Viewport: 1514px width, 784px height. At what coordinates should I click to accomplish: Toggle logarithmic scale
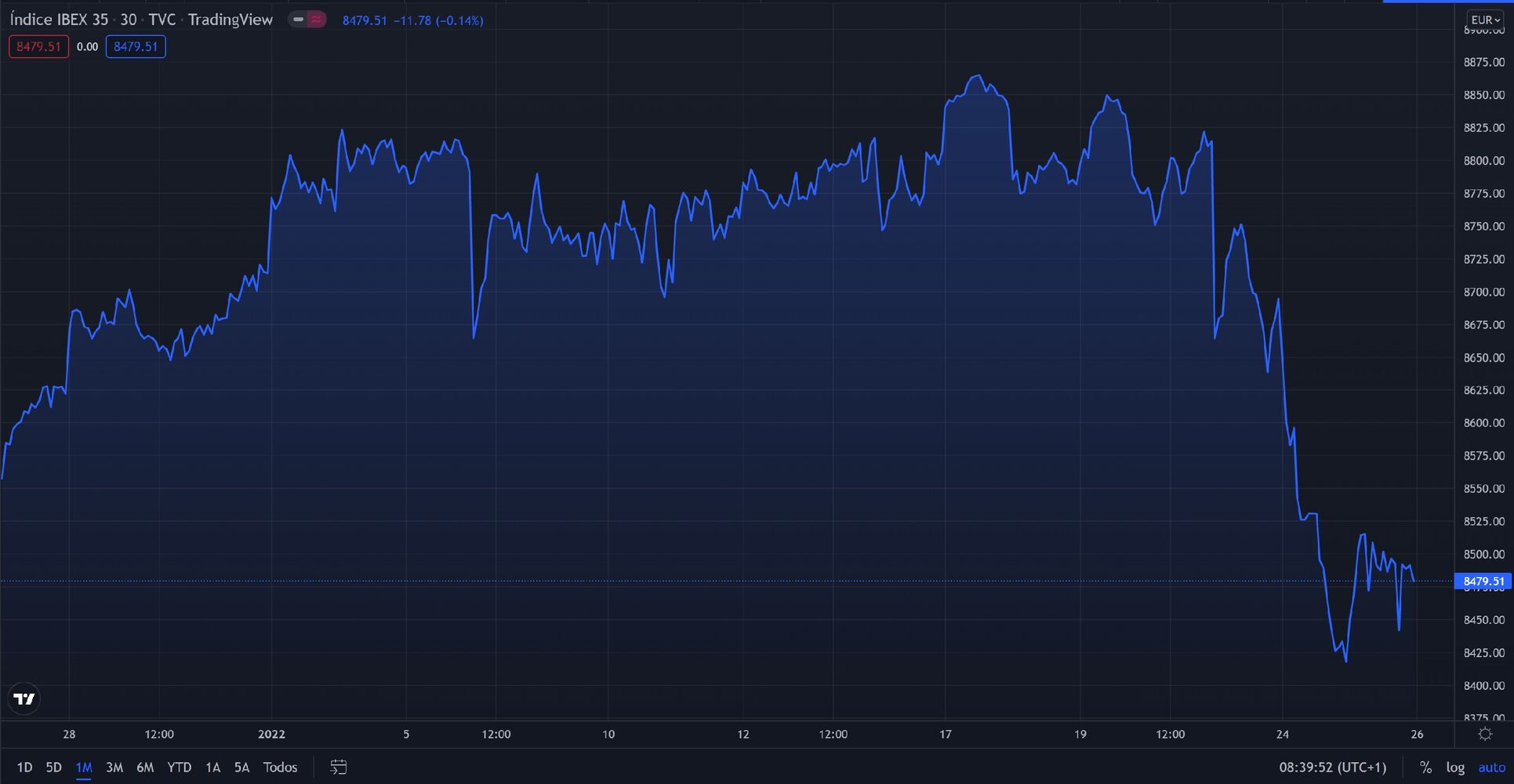[1455, 768]
